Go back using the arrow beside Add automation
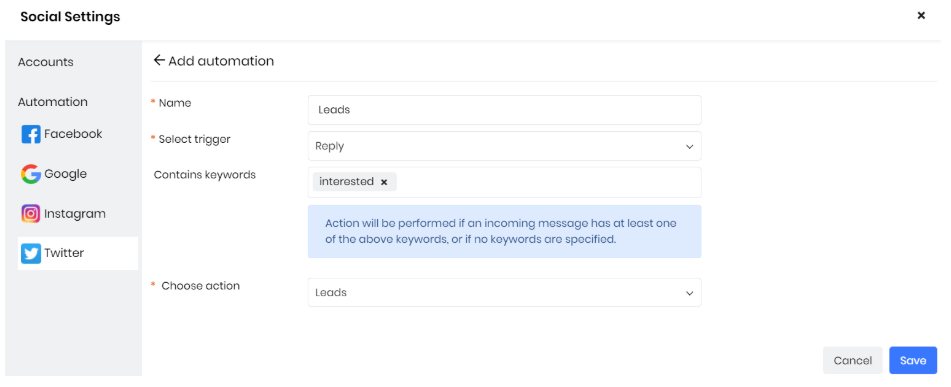 click(159, 60)
